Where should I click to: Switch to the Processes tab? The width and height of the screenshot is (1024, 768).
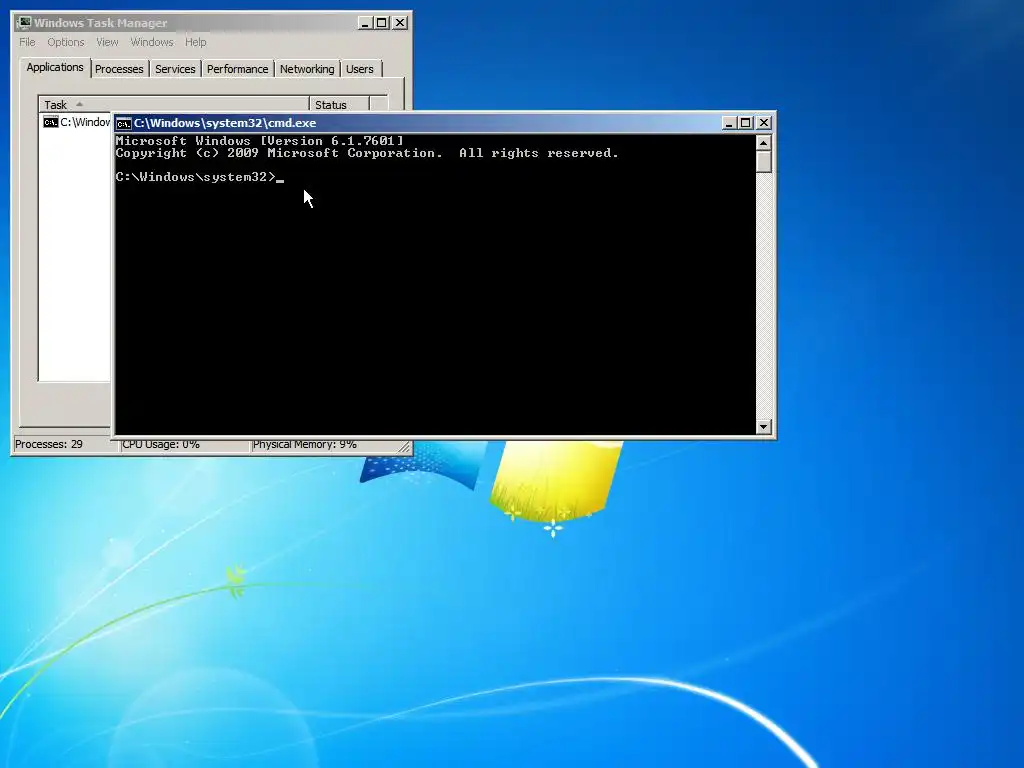pyautogui.click(x=119, y=69)
